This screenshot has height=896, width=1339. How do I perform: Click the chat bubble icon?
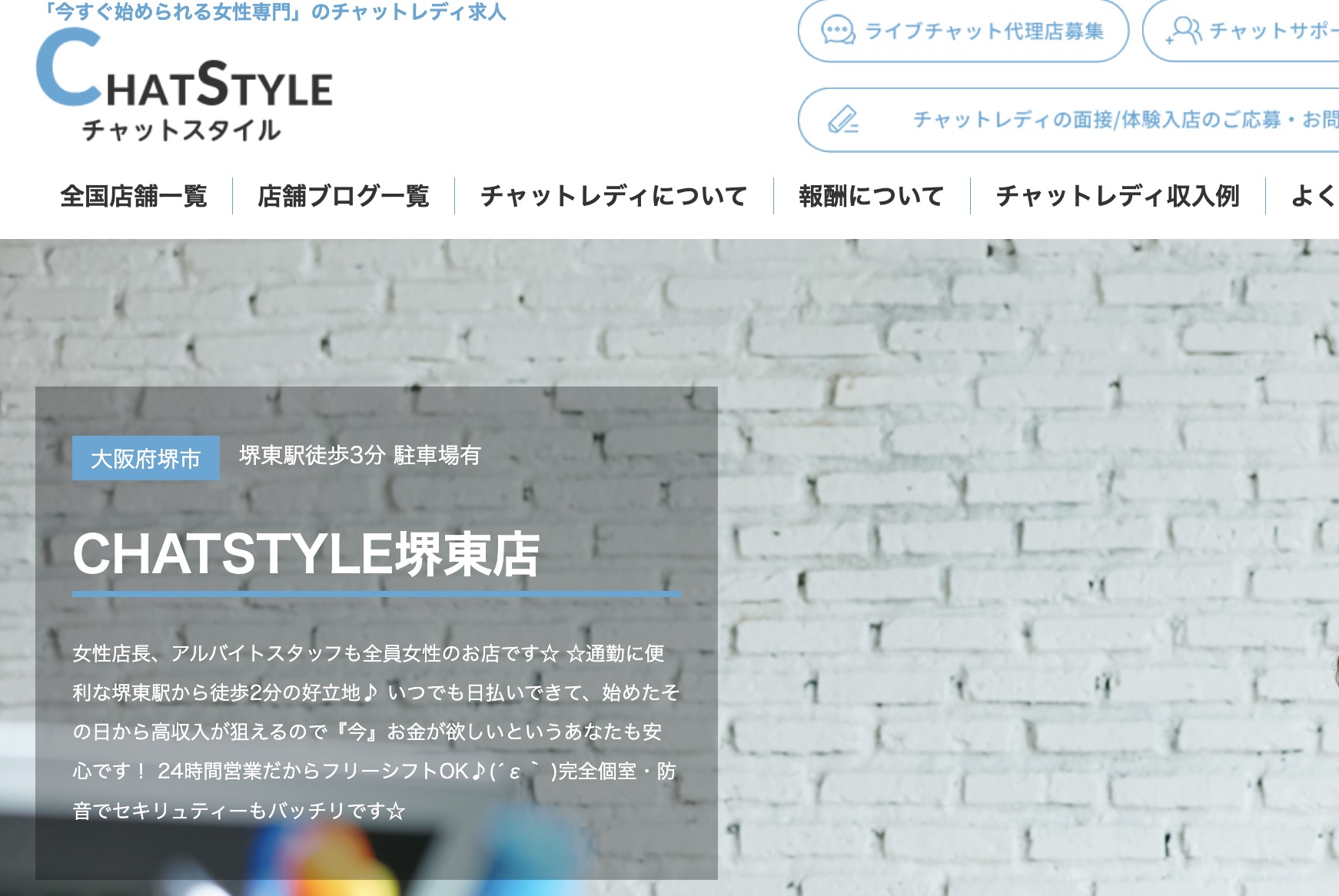pos(838,31)
